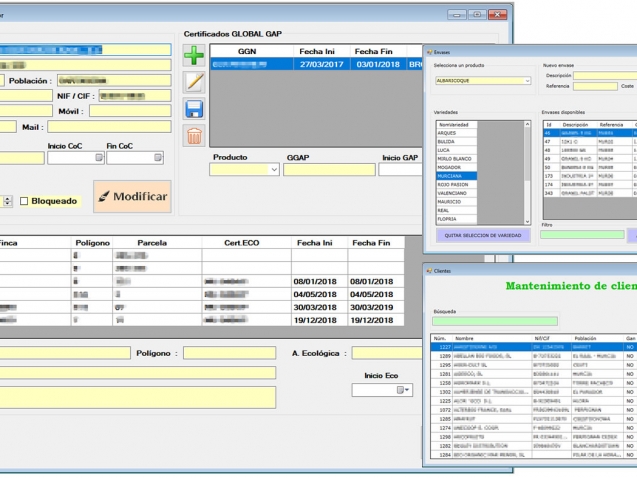The height and width of the screenshot is (478, 637).
Task: Click the orange trash delete icon
Action: [x=194, y=136]
